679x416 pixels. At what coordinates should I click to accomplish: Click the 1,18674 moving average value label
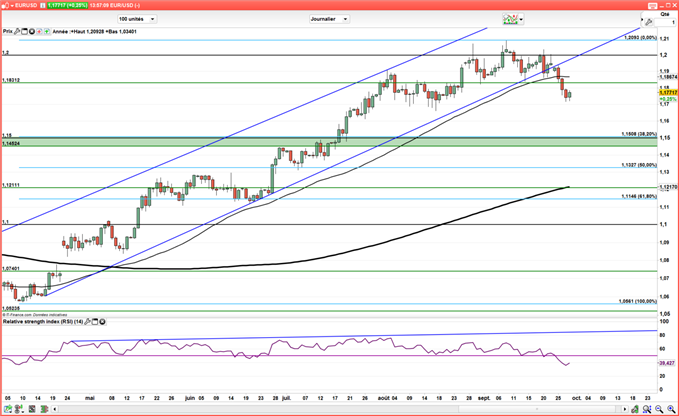668,77
